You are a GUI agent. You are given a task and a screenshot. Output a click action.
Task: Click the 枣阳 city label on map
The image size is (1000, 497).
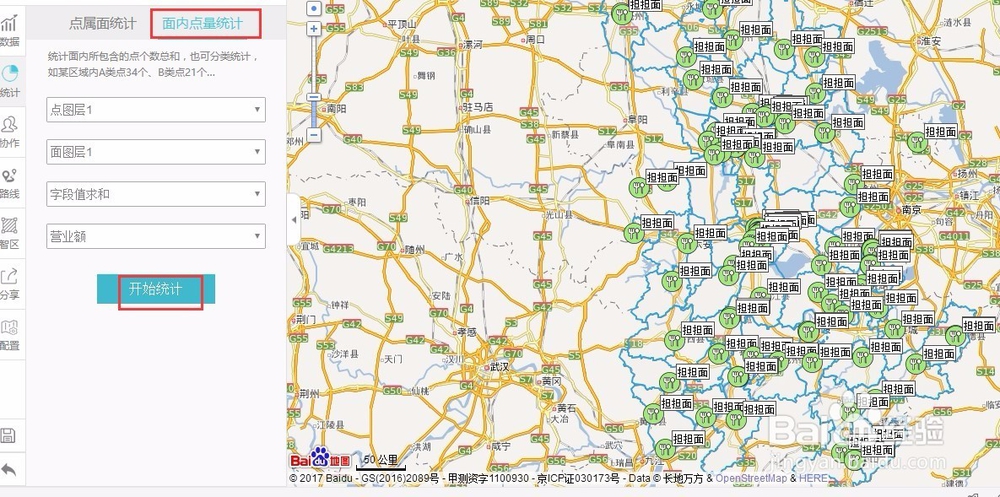(358, 202)
